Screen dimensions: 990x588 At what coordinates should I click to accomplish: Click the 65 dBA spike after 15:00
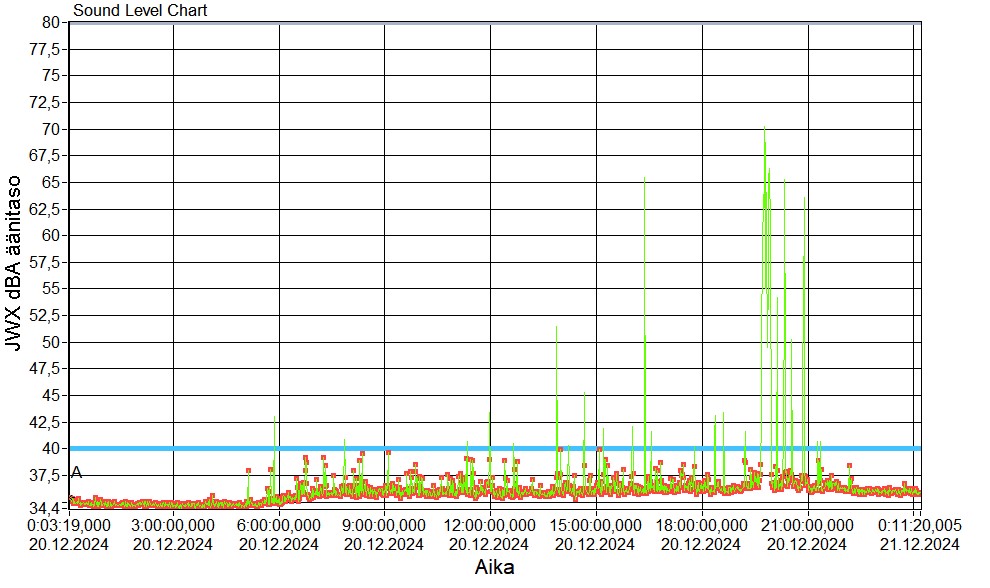[644, 180]
